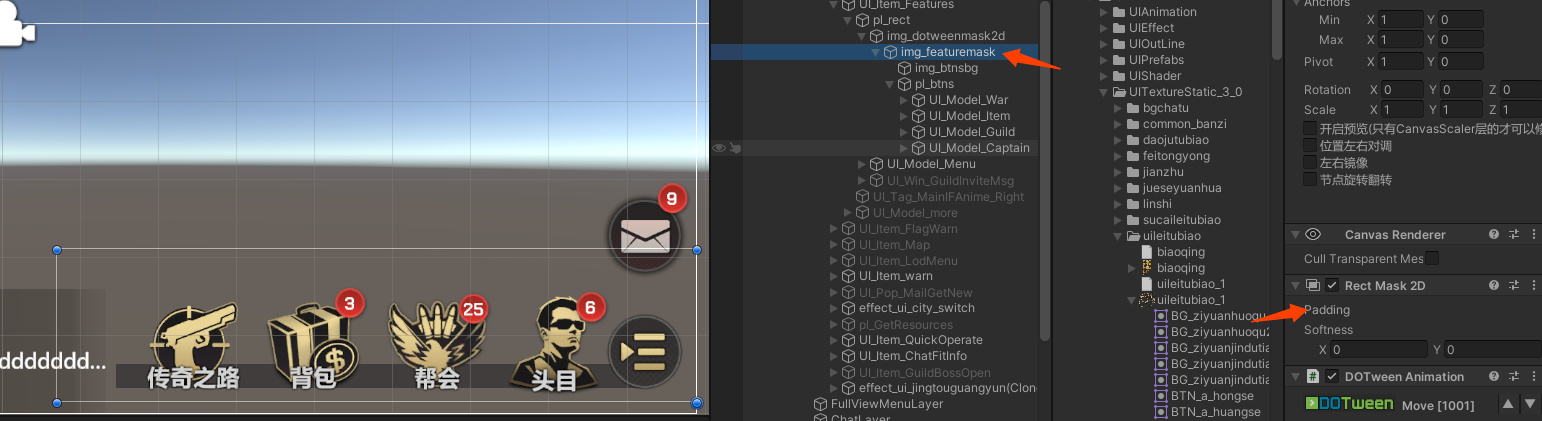This screenshot has width=1542, height=421.
Task: Open Rect Mask 2D help icon
Action: click(1493, 286)
